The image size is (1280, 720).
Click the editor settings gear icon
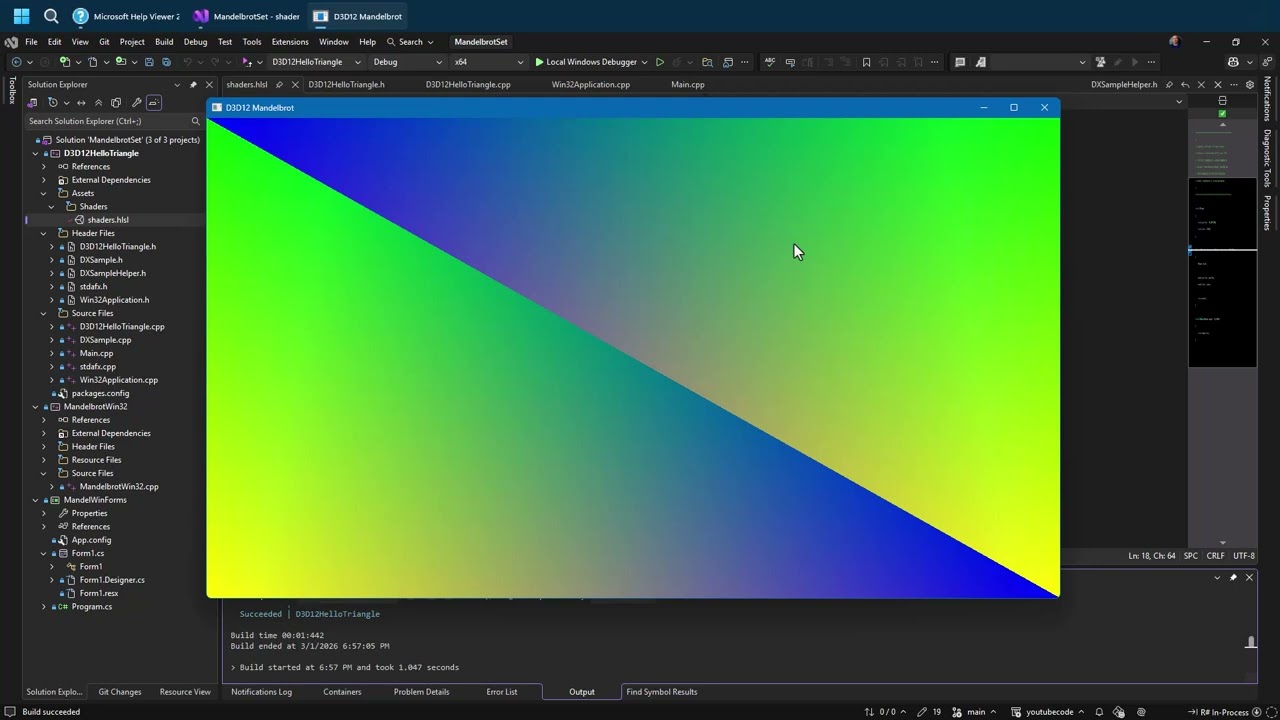click(1250, 85)
